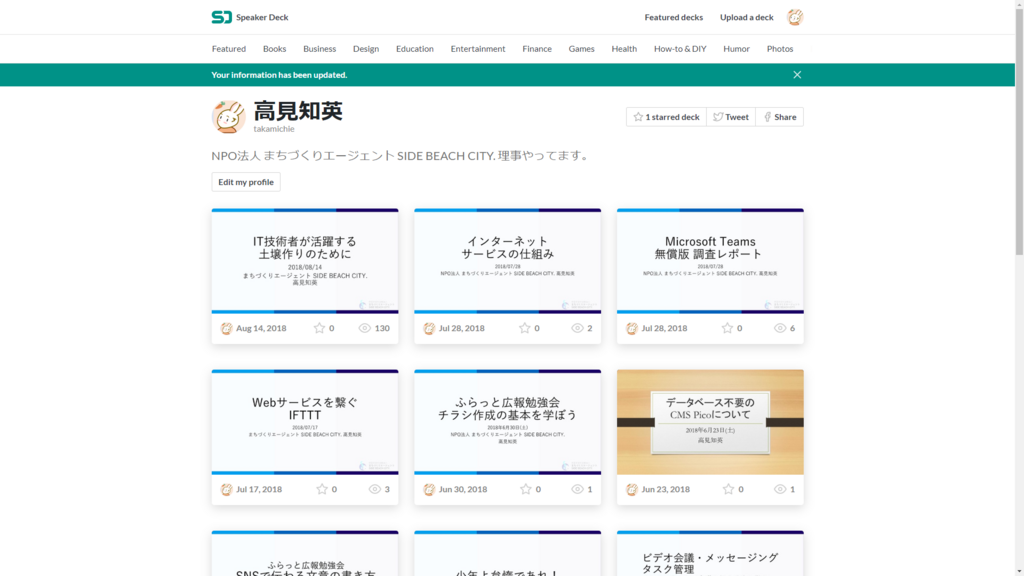Image resolution: width=1024 pixels, height=576 pixels.
Task: Share profile on Facebook
Action: [x=779, y=117]
